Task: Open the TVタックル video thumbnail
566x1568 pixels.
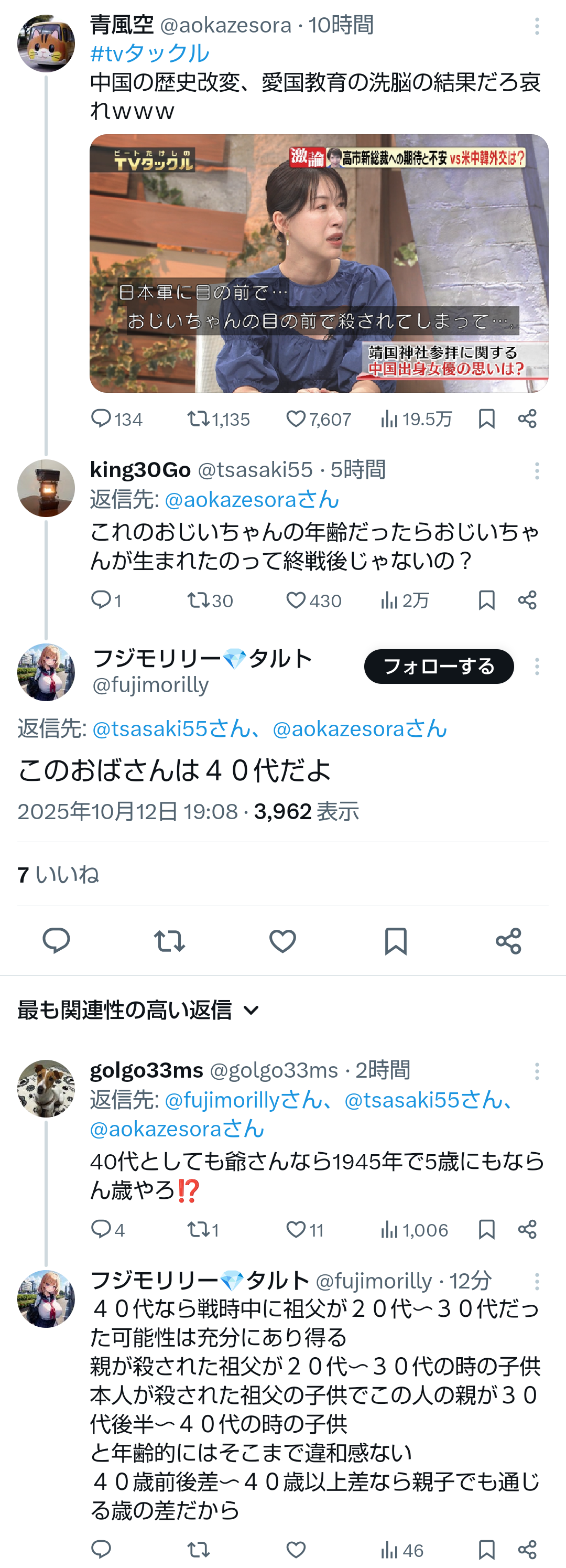Action: (319, 263)
